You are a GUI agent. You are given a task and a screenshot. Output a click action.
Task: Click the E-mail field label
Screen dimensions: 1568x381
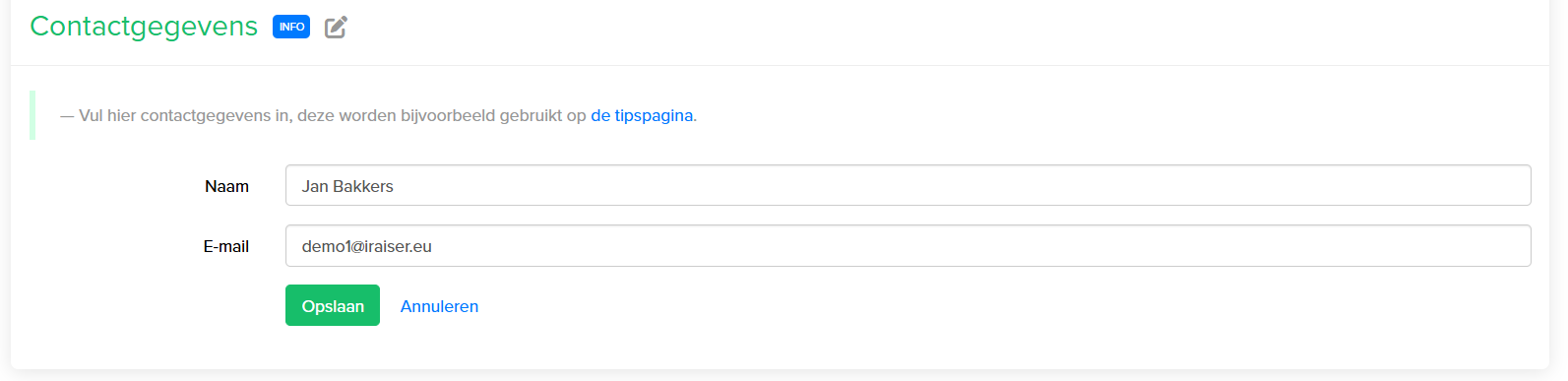(226, 246)
